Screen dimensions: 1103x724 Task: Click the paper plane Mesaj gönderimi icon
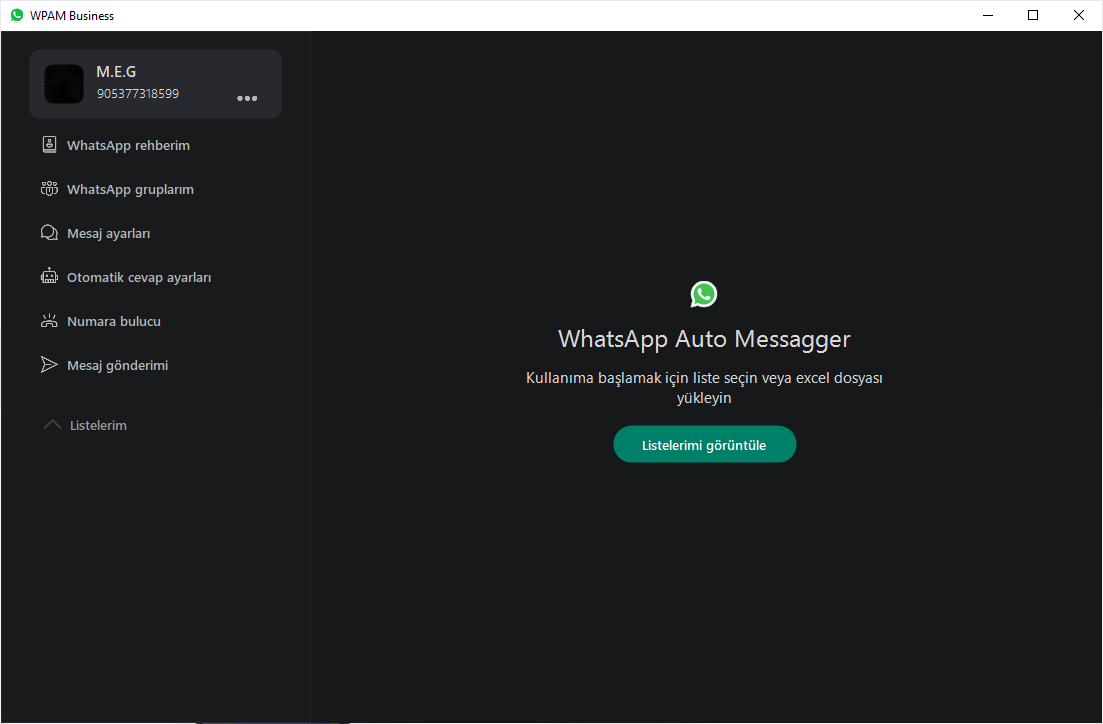(49, 365)
